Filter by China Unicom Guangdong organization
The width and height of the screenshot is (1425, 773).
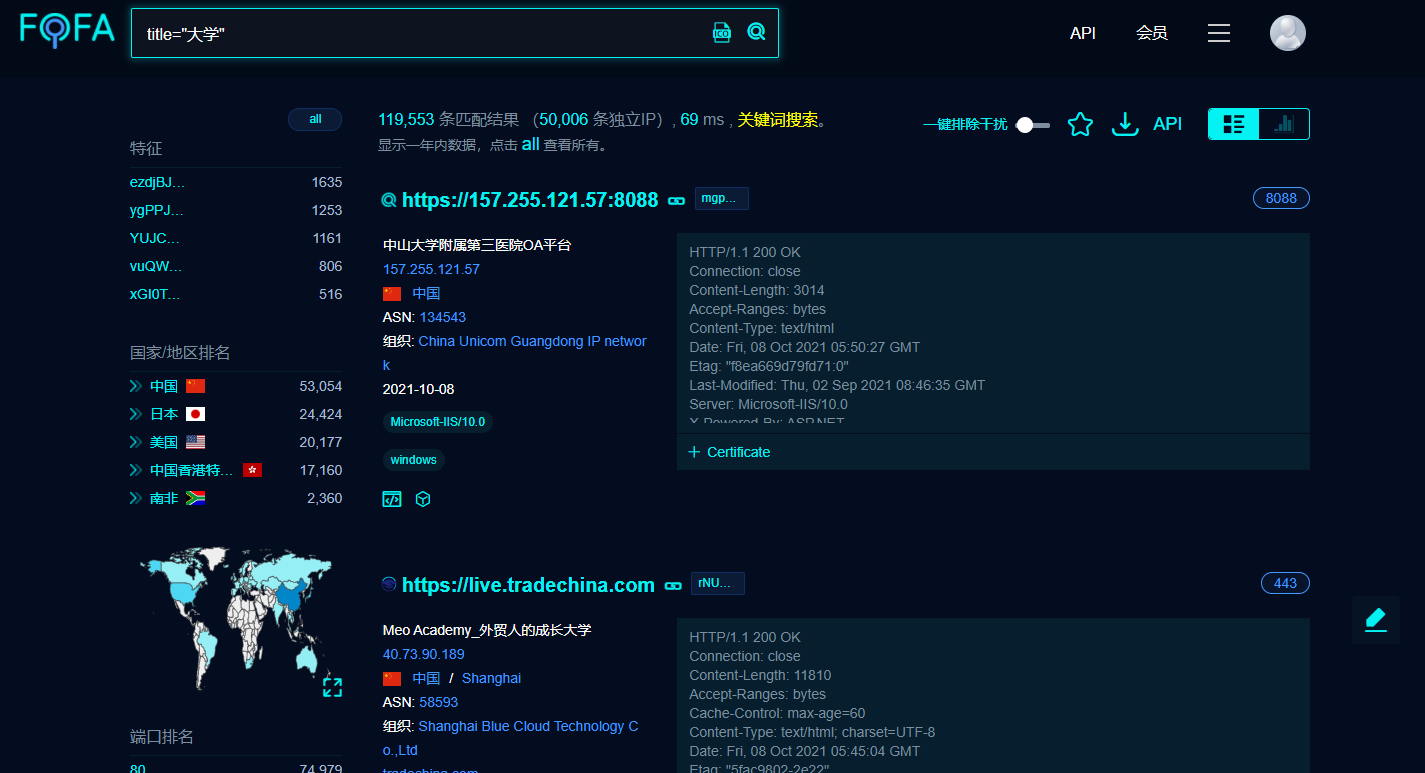(515, 353)
